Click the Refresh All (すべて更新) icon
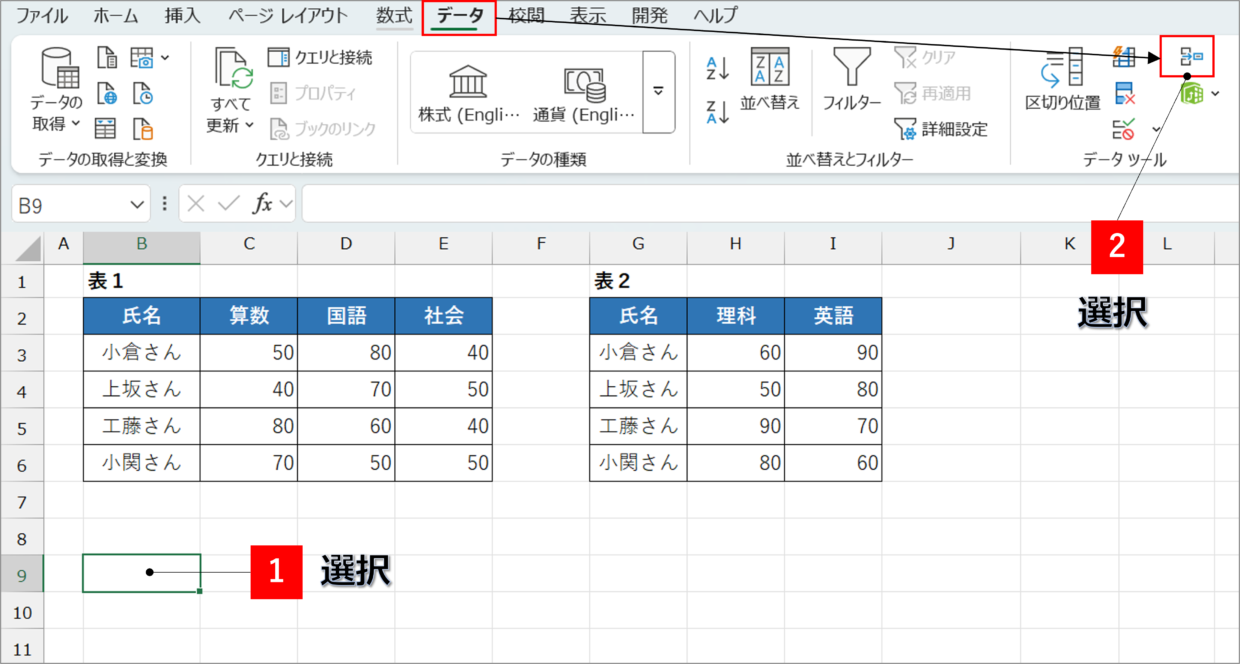The width and height of the screenshot is (1240, 664). coord(234,68)
